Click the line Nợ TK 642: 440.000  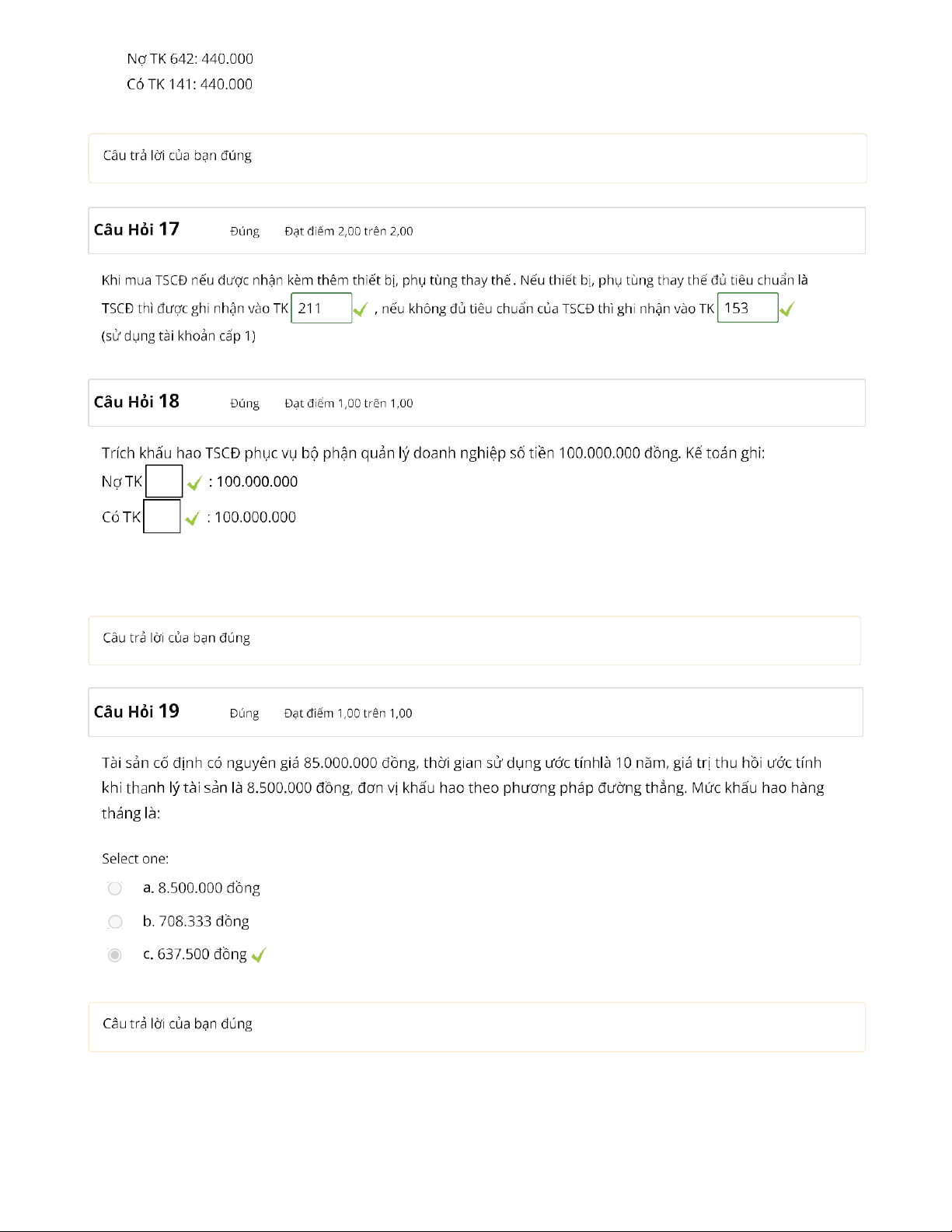click(190, 59)
